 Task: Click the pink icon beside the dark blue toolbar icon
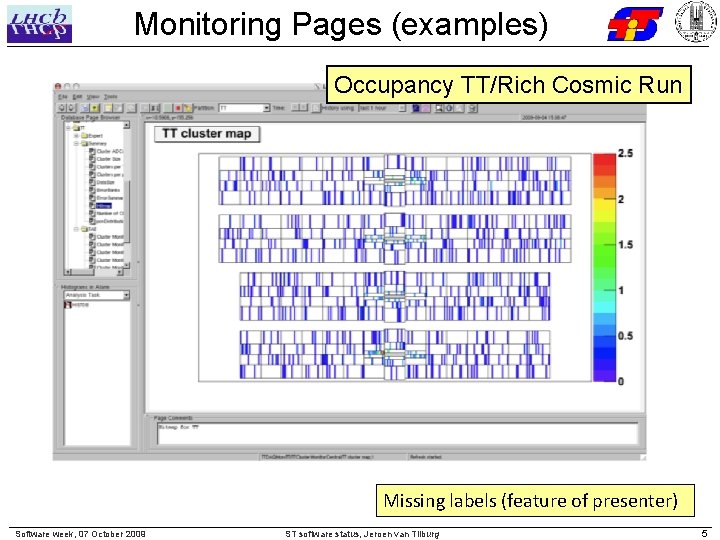(426, 108)
